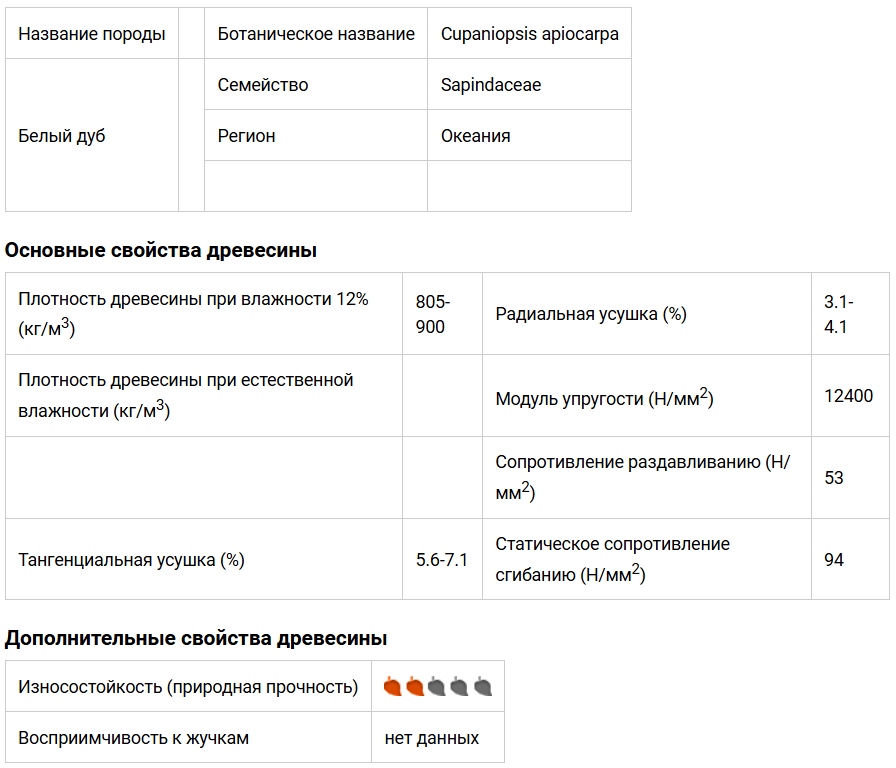Select the 'Cupaniopsis apiocarpa' botanical name cell

coord(529,34)
